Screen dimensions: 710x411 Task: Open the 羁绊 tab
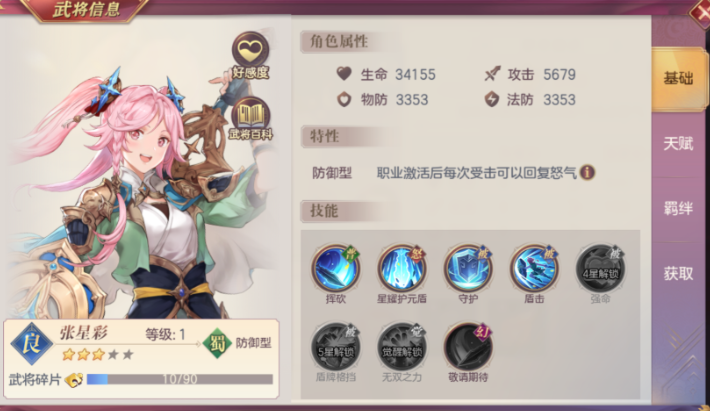(678, 208)
